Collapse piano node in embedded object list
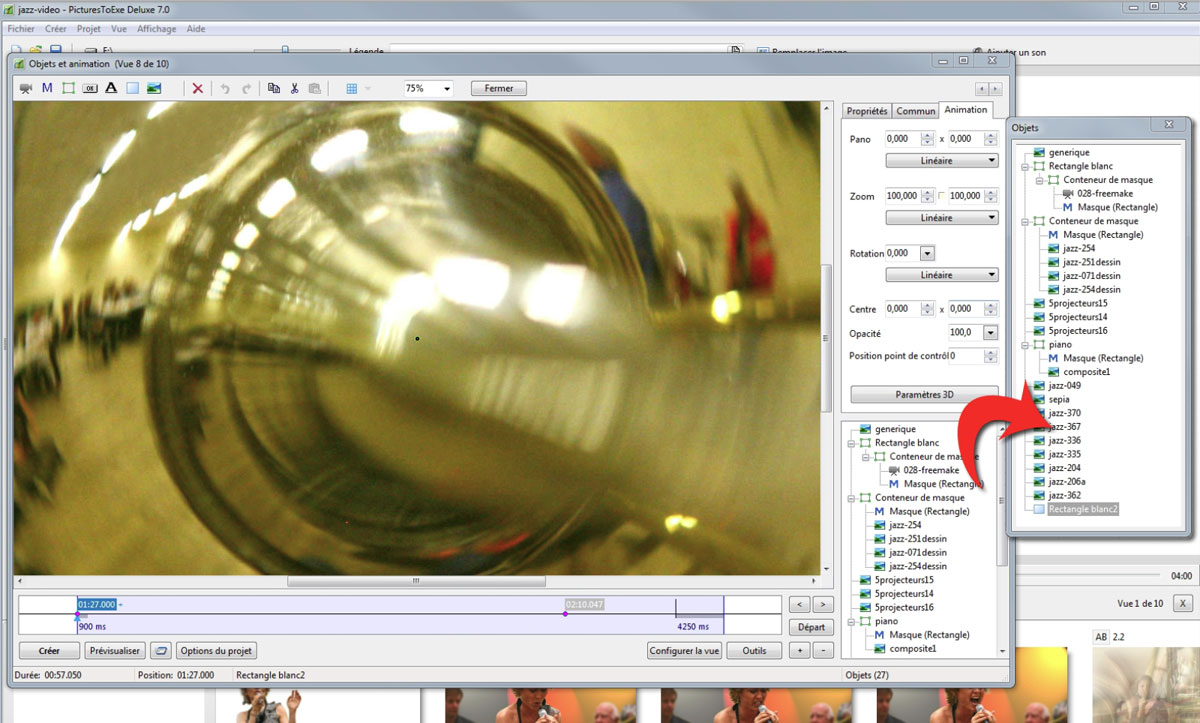 pyautogui.click(x=852, y=621)
